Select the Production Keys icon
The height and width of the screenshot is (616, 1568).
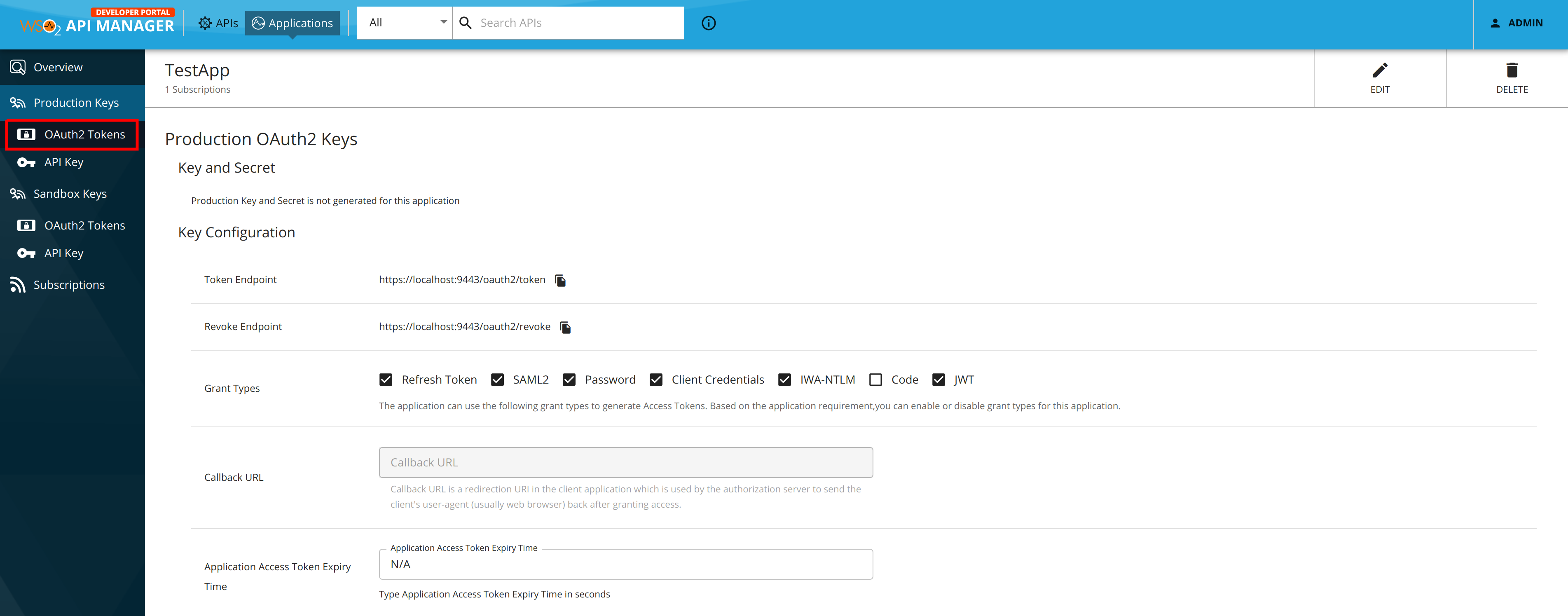(18, 102)
